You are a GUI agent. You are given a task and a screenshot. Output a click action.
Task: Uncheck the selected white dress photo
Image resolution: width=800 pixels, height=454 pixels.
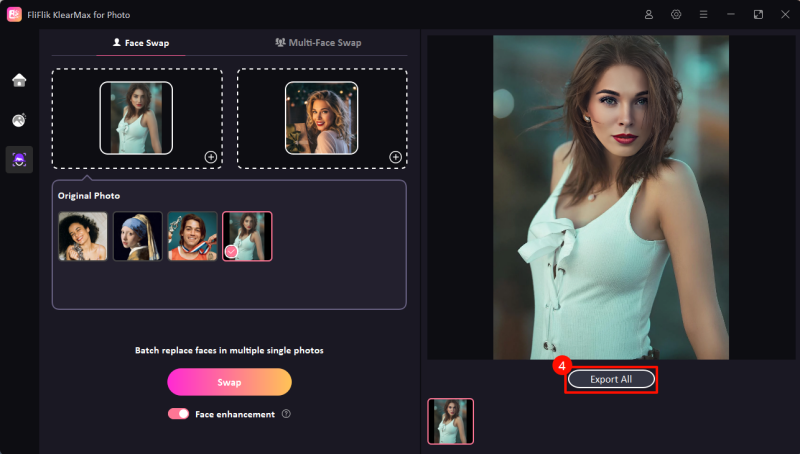(231, 252)
